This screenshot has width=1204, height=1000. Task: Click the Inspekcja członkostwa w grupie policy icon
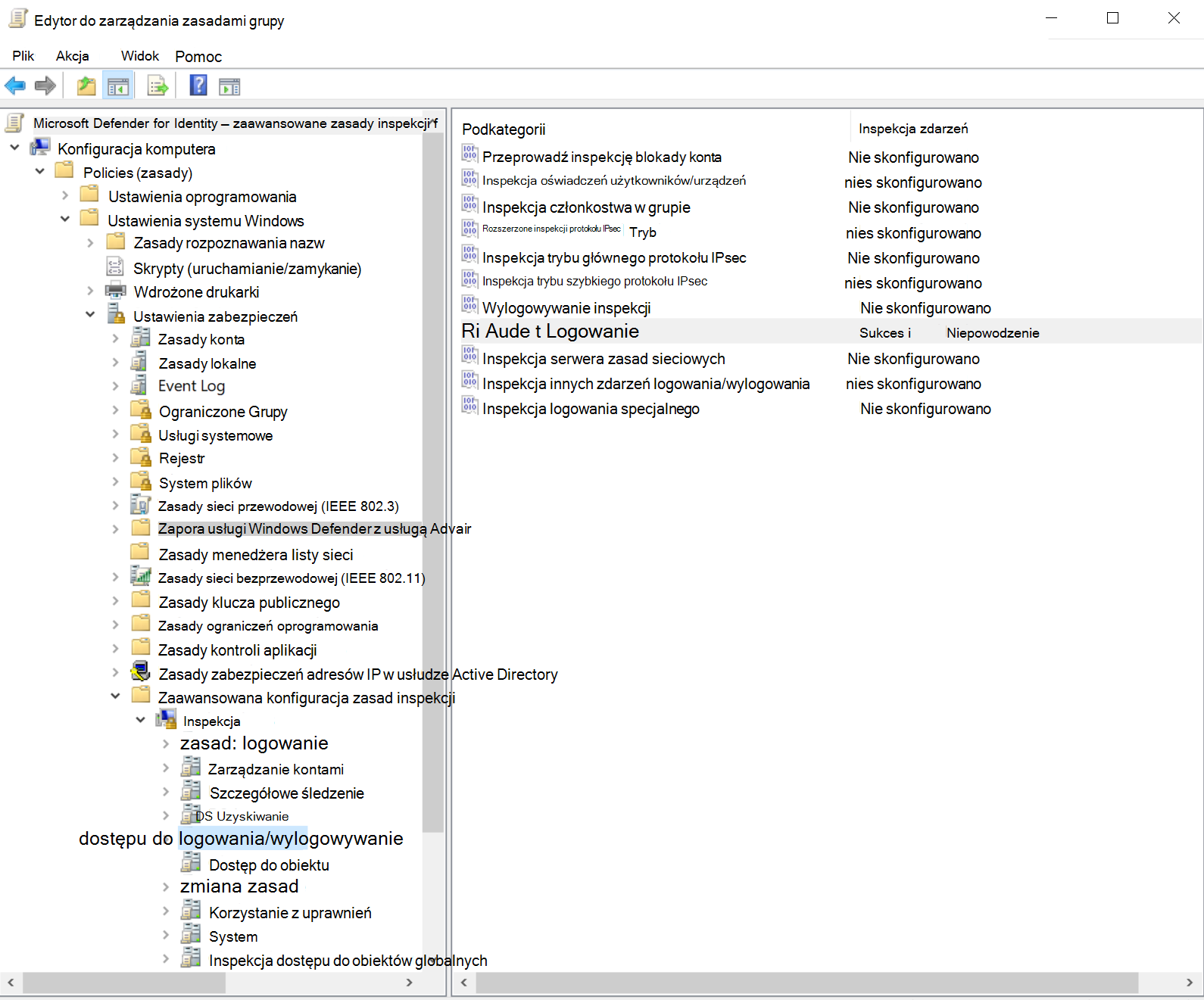[x=470, y=204]
